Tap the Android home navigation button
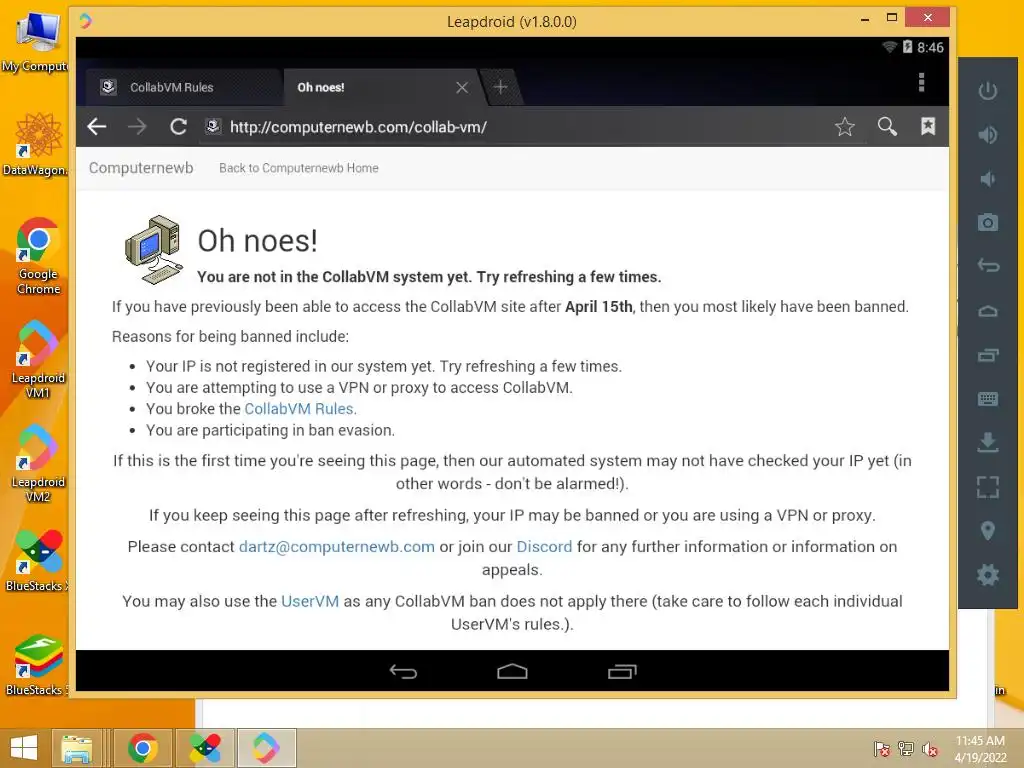Image resolution: width=1024 pixels, height=768 pixels. 512,671
